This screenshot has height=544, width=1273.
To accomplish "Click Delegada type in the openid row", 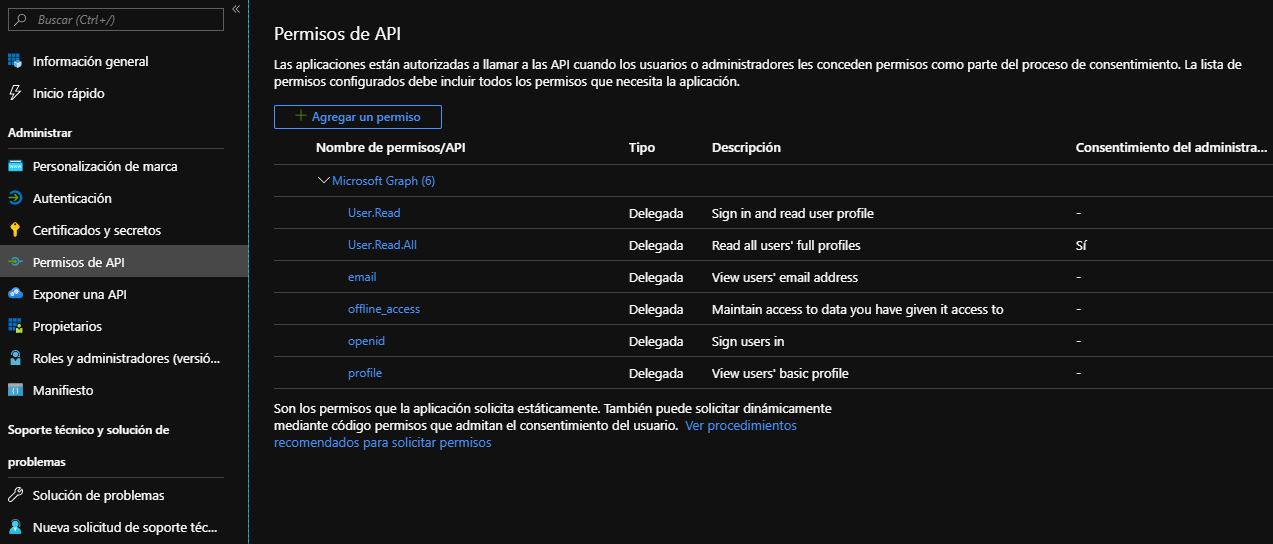I will 656,341.
